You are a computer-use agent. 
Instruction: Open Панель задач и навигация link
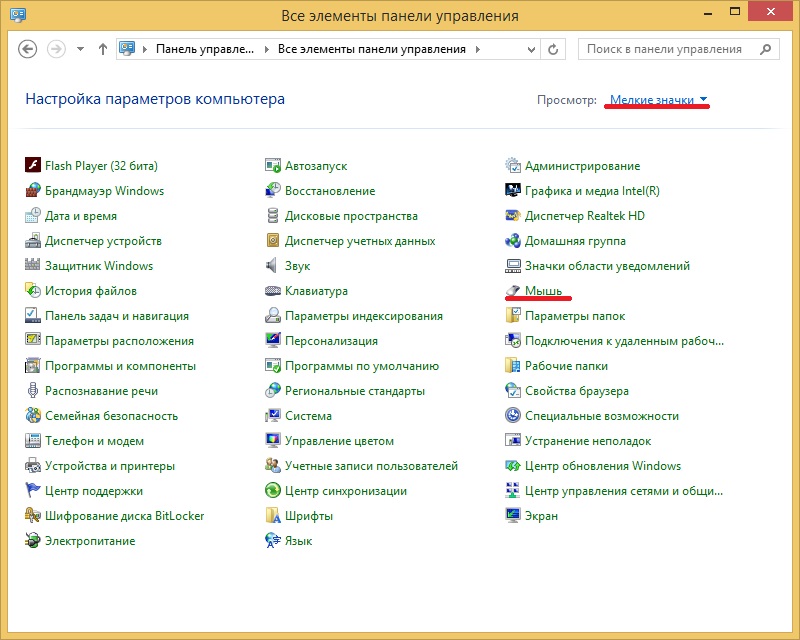(117, 316)
